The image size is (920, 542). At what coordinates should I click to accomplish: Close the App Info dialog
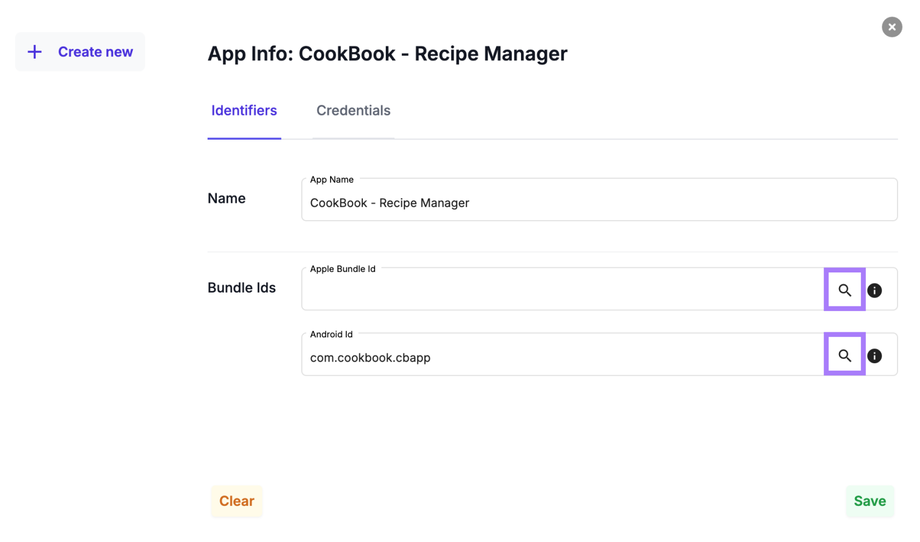click(892, 27)
